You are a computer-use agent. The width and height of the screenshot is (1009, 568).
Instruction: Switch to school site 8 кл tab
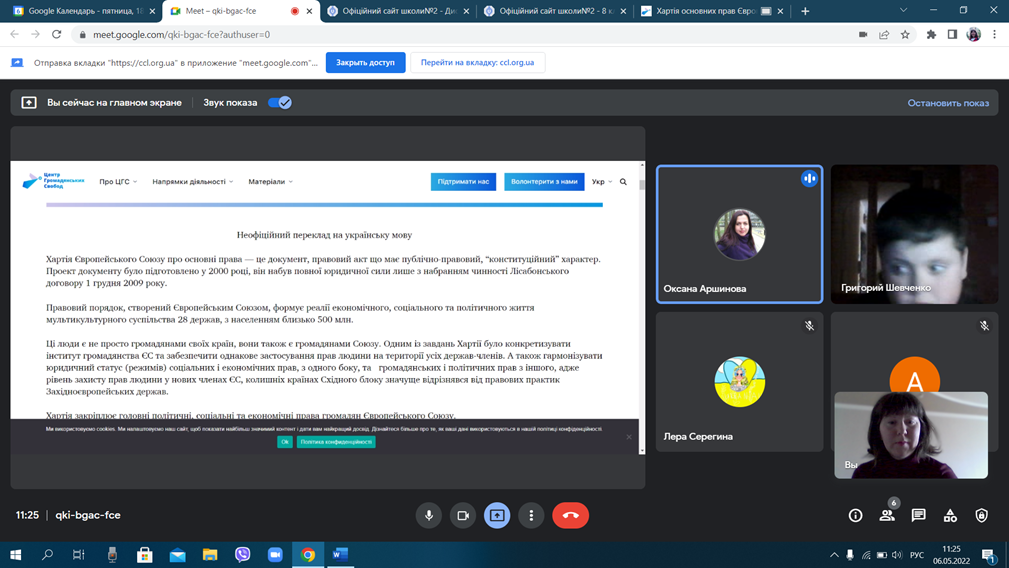[x=555, y=11]
